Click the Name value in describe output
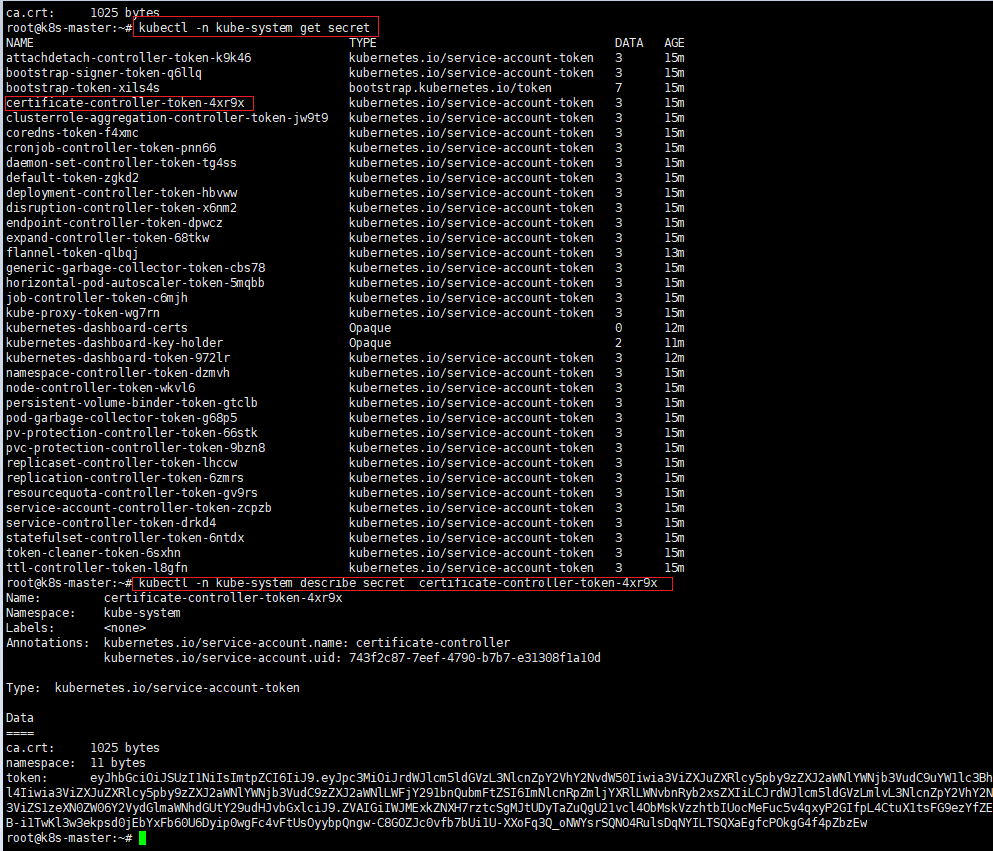993x851 pixels. (x=223, y=598)
